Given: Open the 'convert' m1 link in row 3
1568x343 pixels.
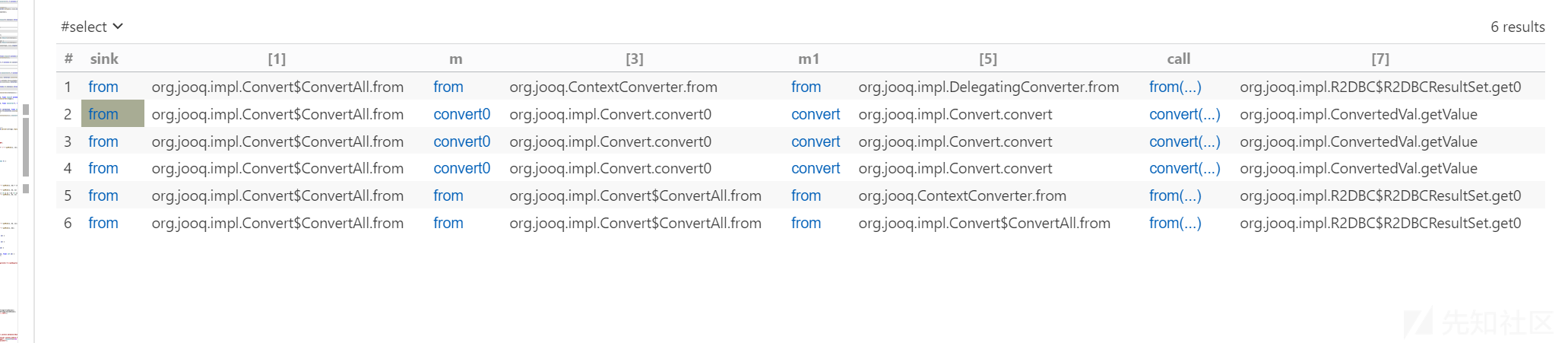Looking at the screenshot, I should coord(816,141).
